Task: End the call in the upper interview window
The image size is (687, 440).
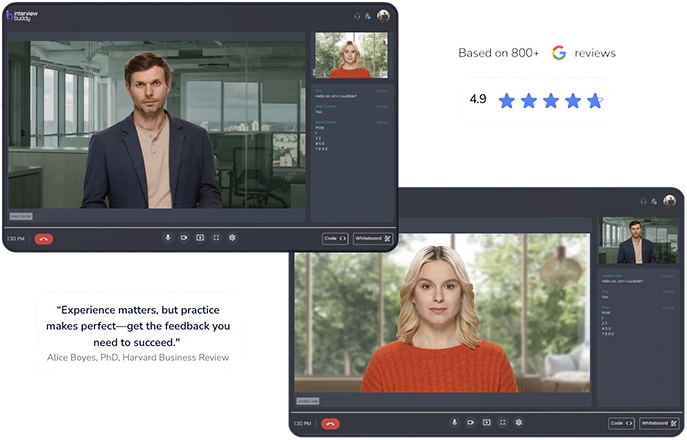Action: (x=43, y=238)
